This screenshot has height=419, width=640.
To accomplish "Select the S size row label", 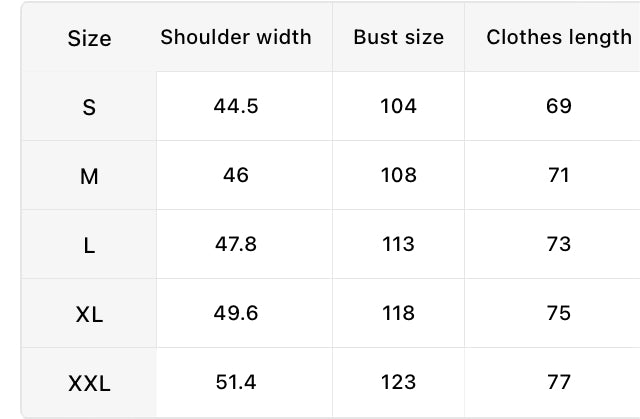I will 89,107.
